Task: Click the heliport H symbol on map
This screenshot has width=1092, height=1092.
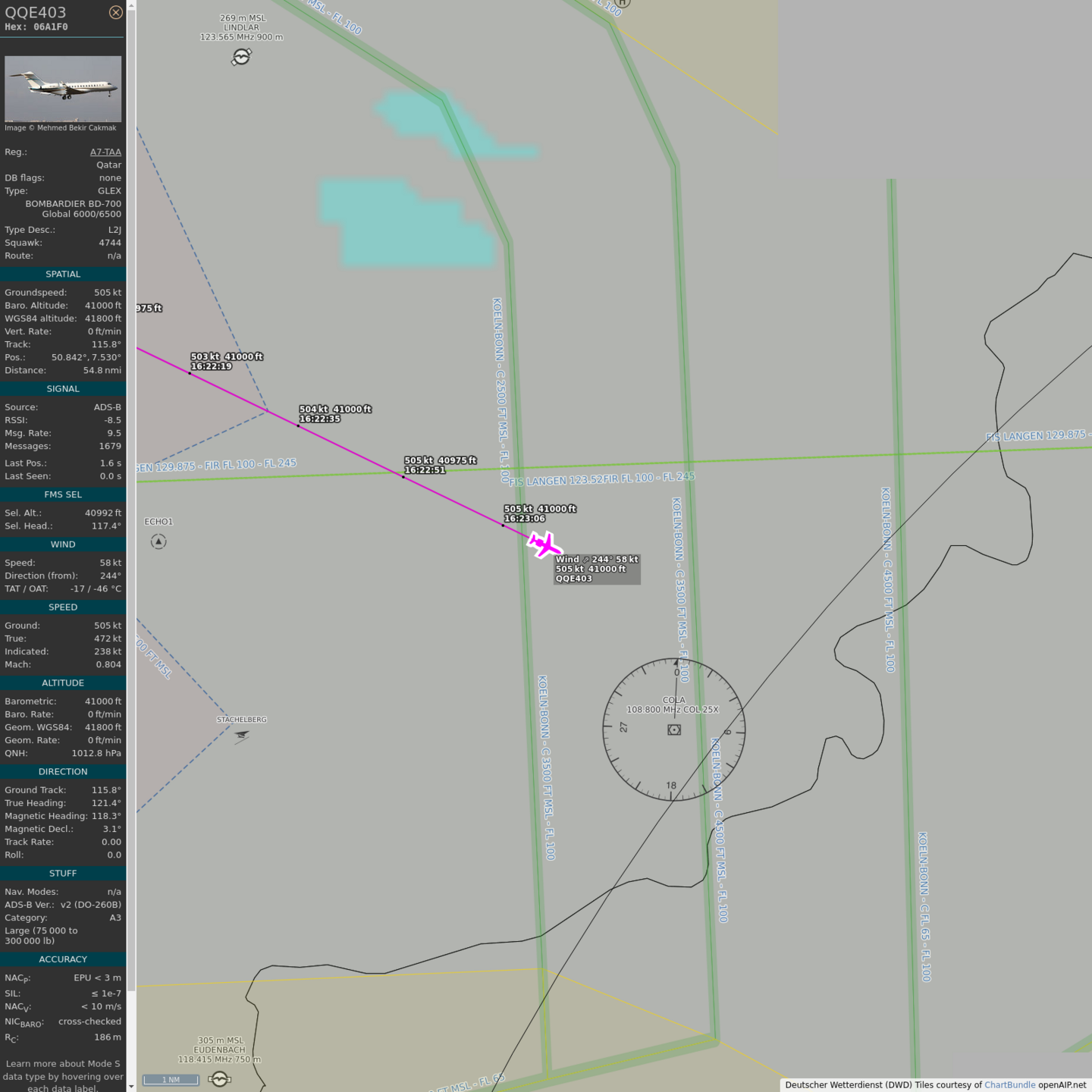Action: [623, 3]
